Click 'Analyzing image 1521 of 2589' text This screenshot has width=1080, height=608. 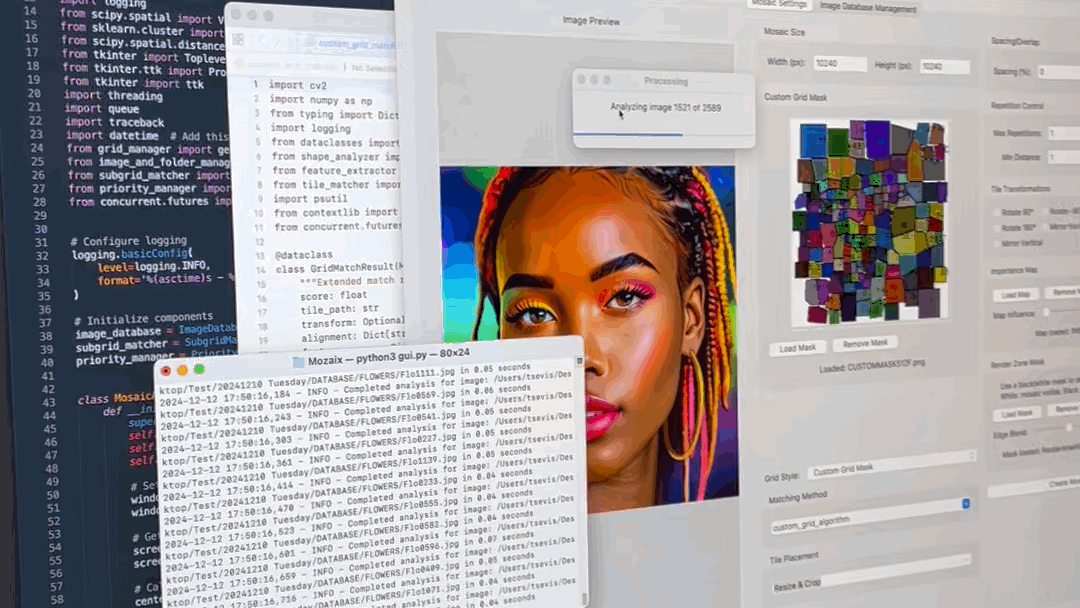point(665,107)
